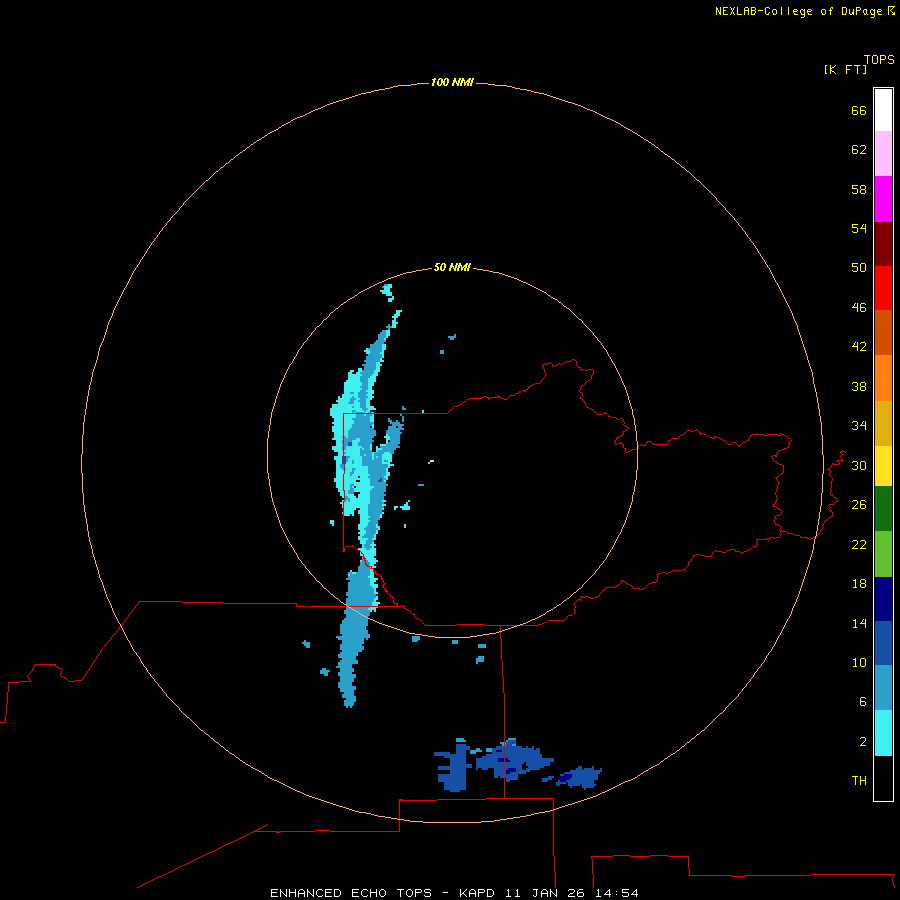This screenshot has height=900, width=900.
Task: Click the light green 26 kft swatch
Action: coord(883,554)
